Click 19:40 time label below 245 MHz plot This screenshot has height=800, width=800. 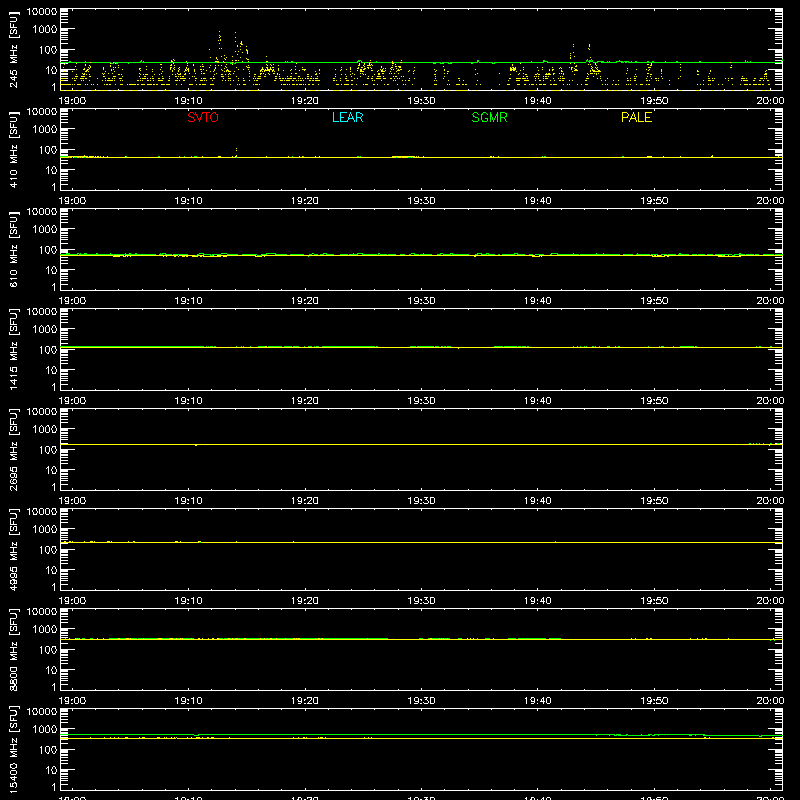pyautogui.click(x=538, y=101)
